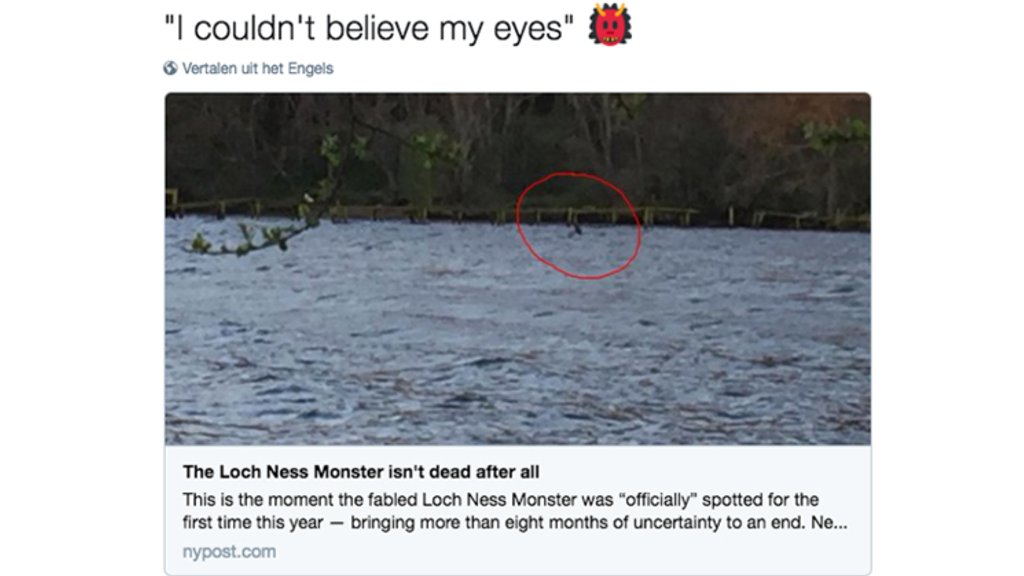Click the red ogre emoji in the tweet
The height and width of the screenshot is (576, 1024).
pos(609,25)
